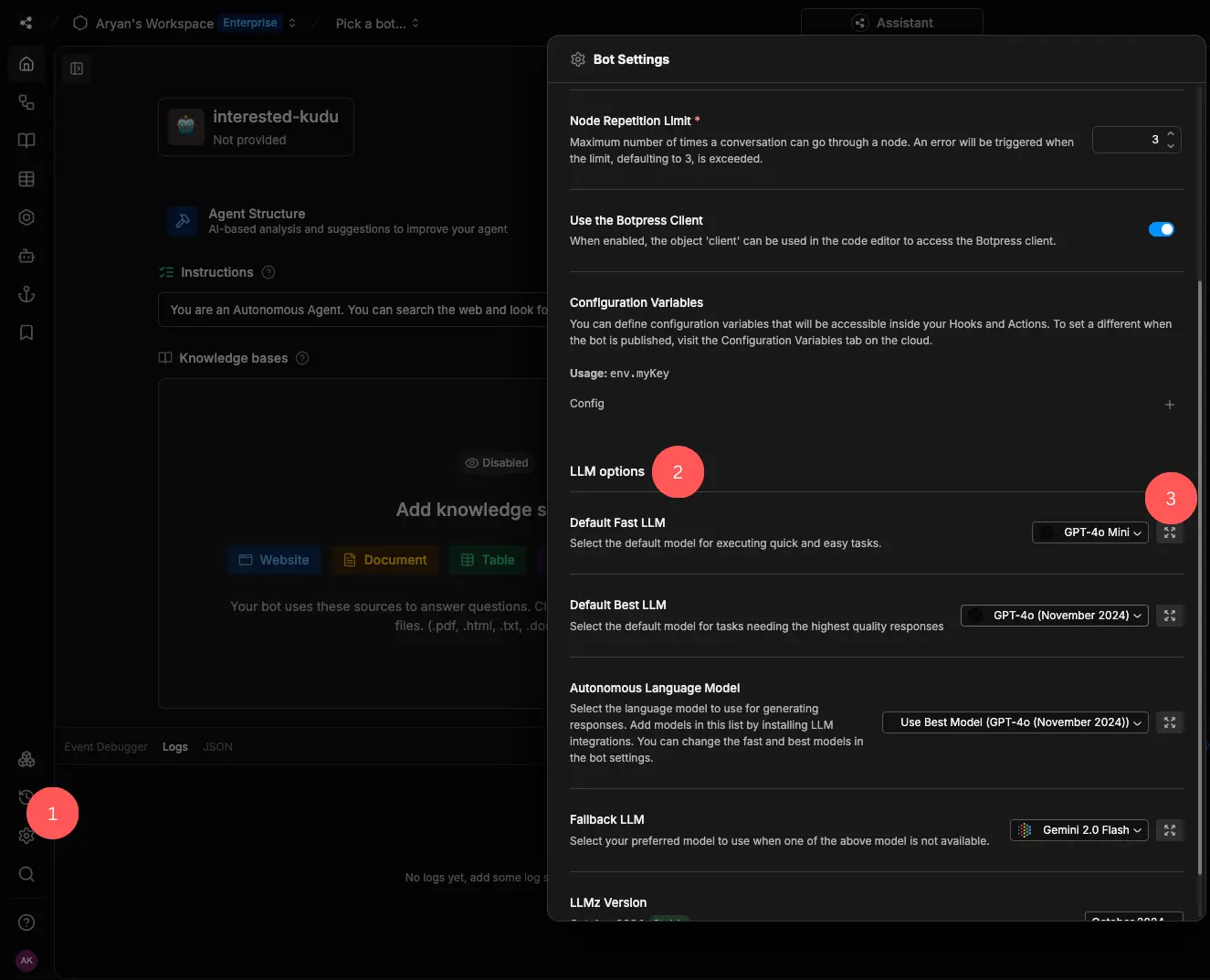Screen dimensions: 1210x980
Task: Open the AK user avatar
Action: 26,960
